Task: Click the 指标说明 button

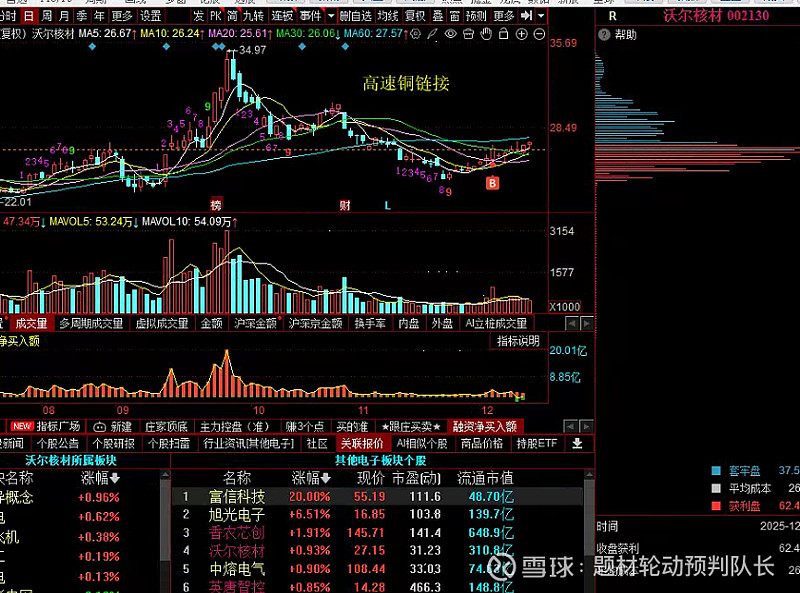Action: coord(518,340)
